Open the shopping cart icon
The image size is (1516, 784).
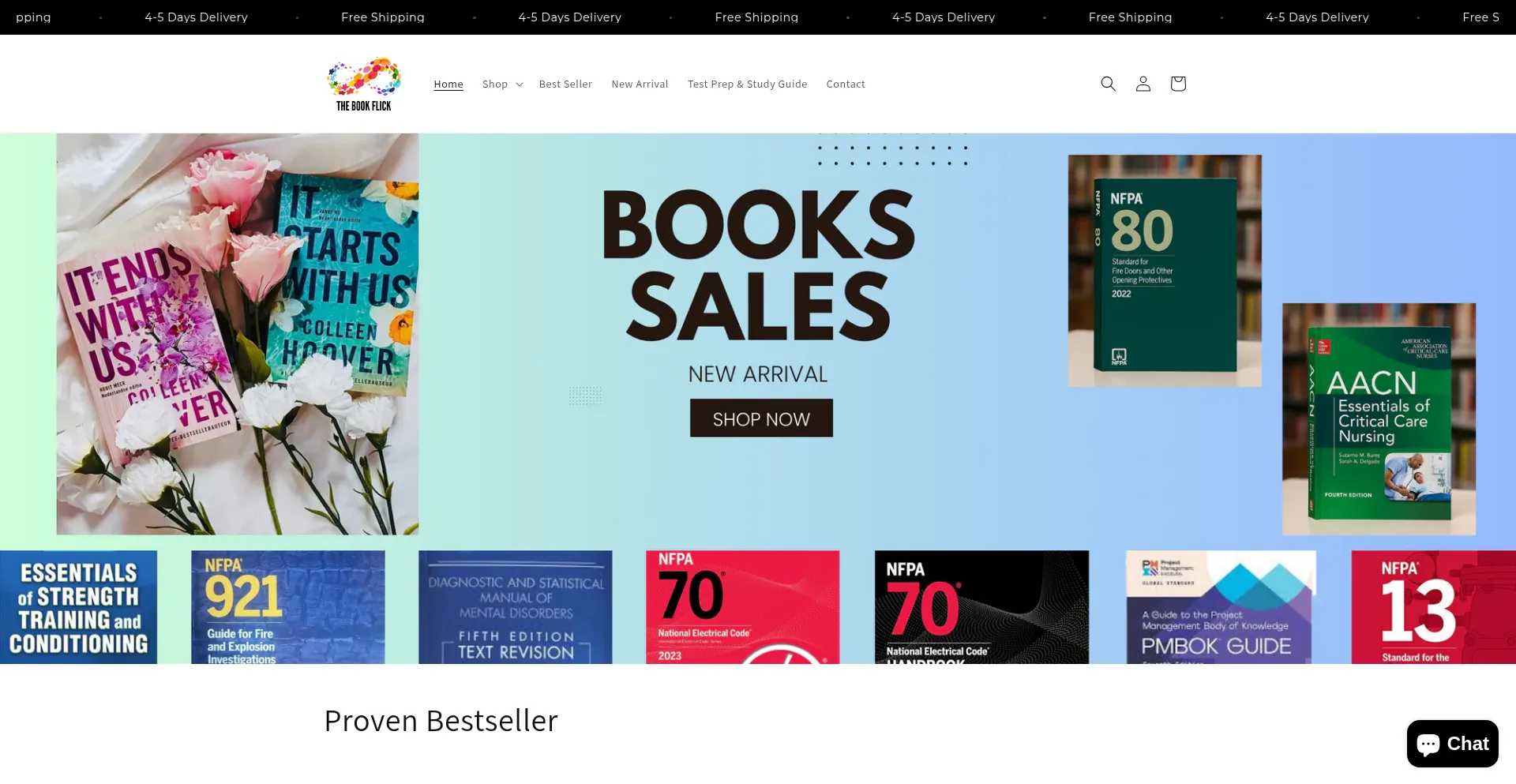tap(1177, 84)
